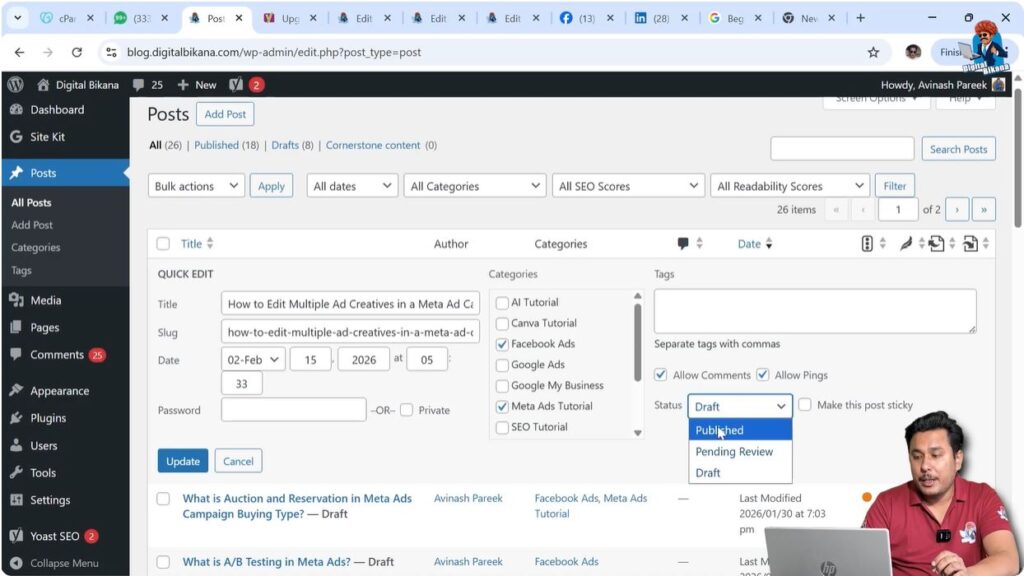1024x576 pixels.
Task: Click the tags input field
Action: [x=813, y=310]
